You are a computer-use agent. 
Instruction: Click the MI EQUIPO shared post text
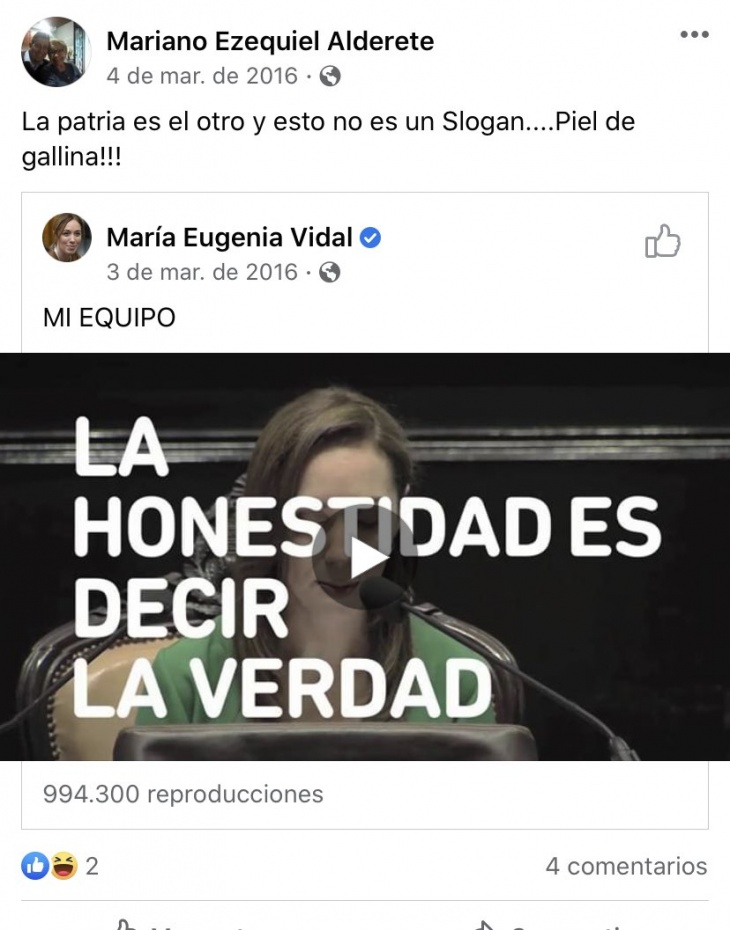coord(109,318)
